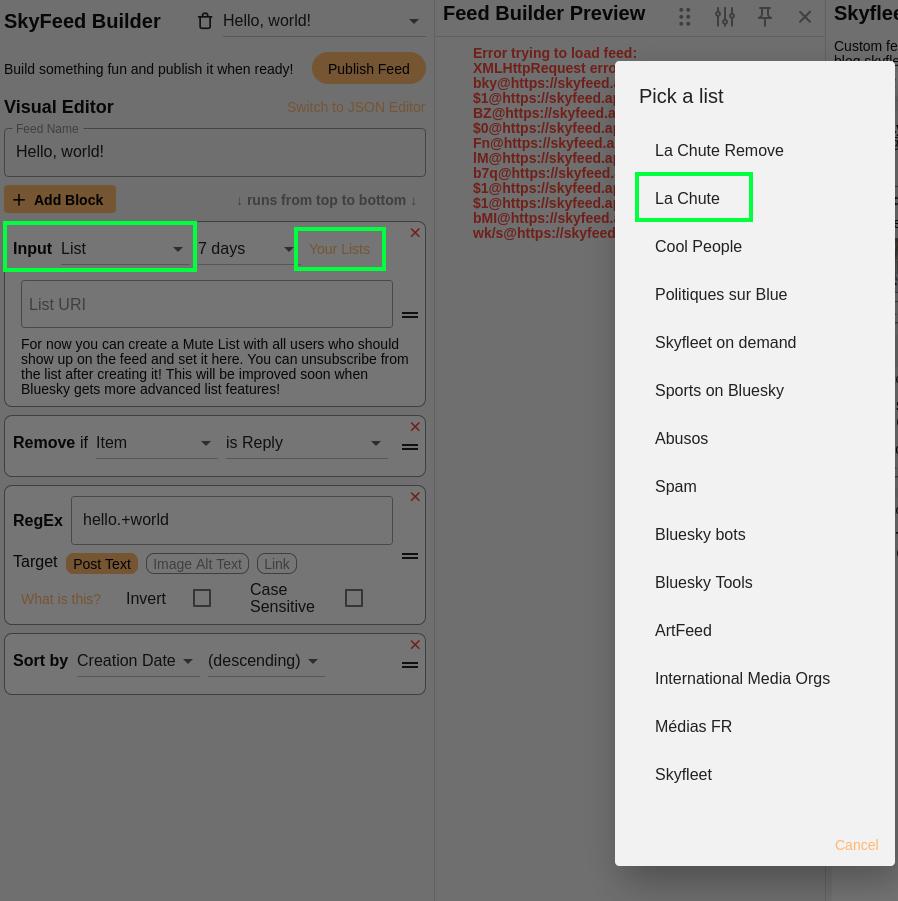Click the List URI input field

click(207, 304)
